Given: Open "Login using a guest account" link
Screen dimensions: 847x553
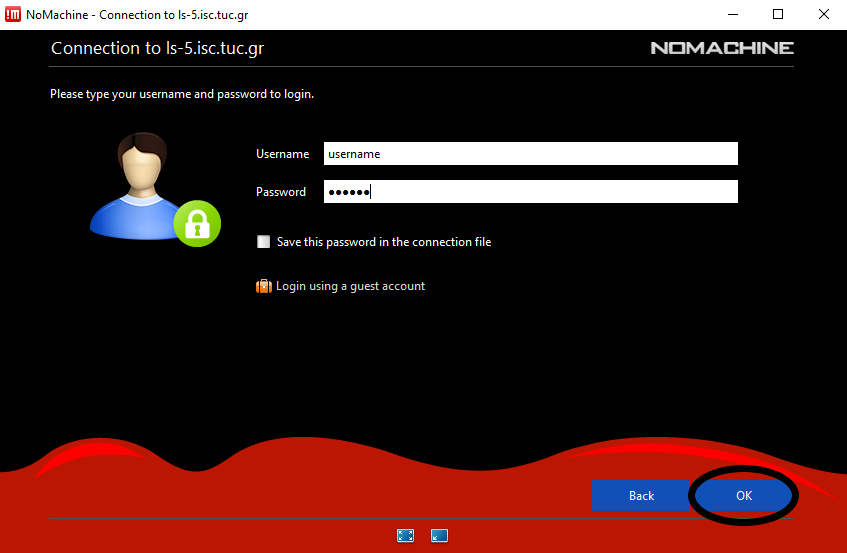Looking at the screenshot, I should [x=350, y=286].
